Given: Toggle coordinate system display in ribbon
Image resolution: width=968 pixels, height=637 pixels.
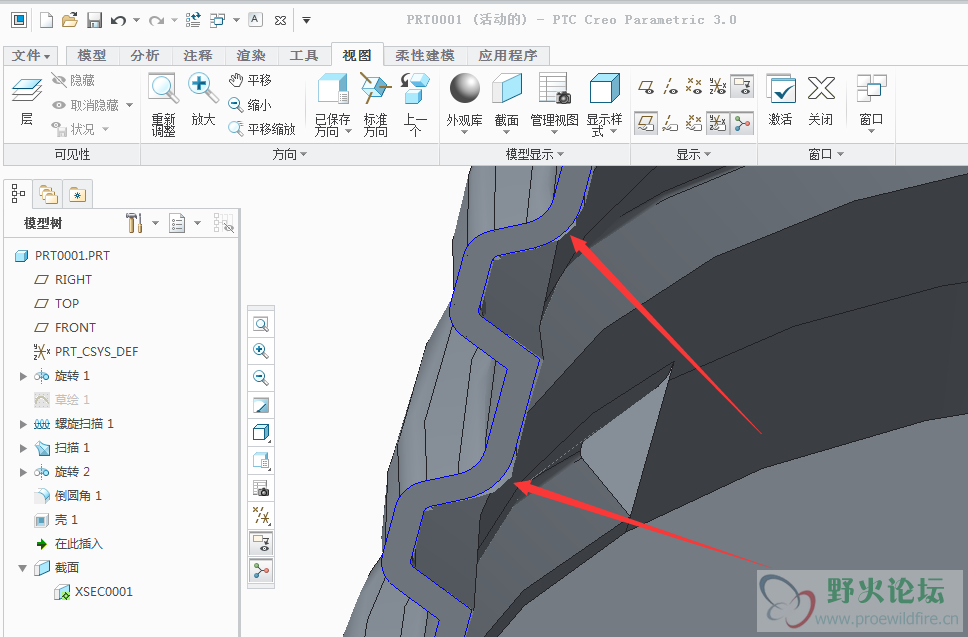Looking at the screenshot, I should point(717,87).
